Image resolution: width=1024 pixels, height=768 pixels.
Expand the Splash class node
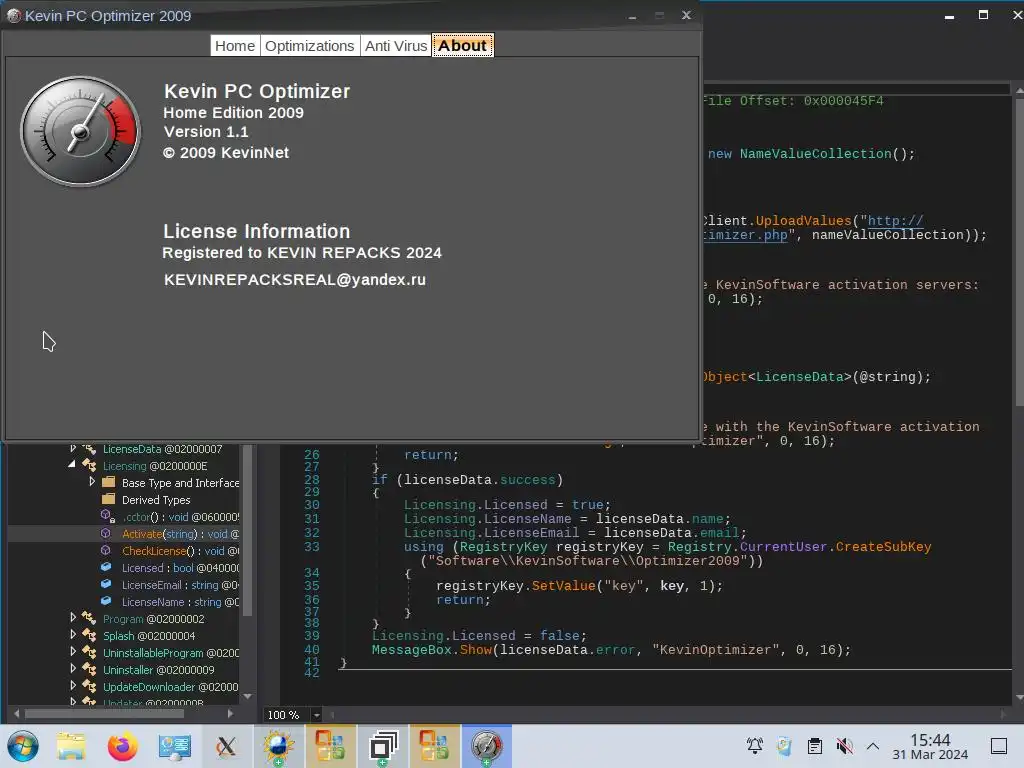72,635
